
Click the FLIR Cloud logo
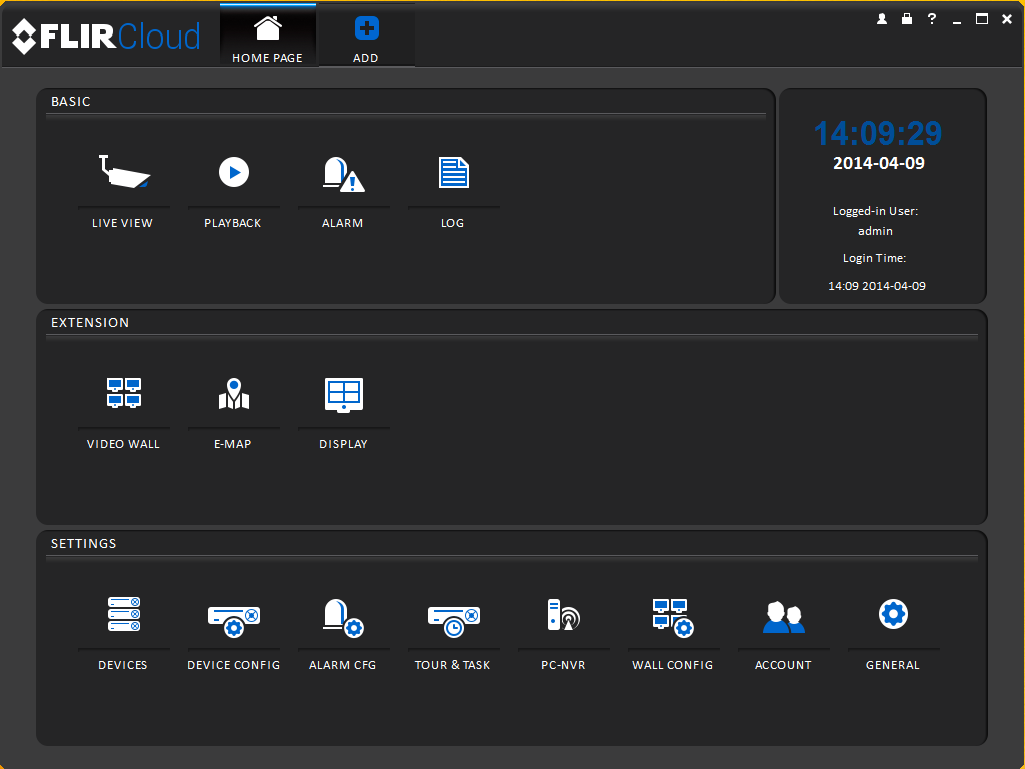[106, 37]
